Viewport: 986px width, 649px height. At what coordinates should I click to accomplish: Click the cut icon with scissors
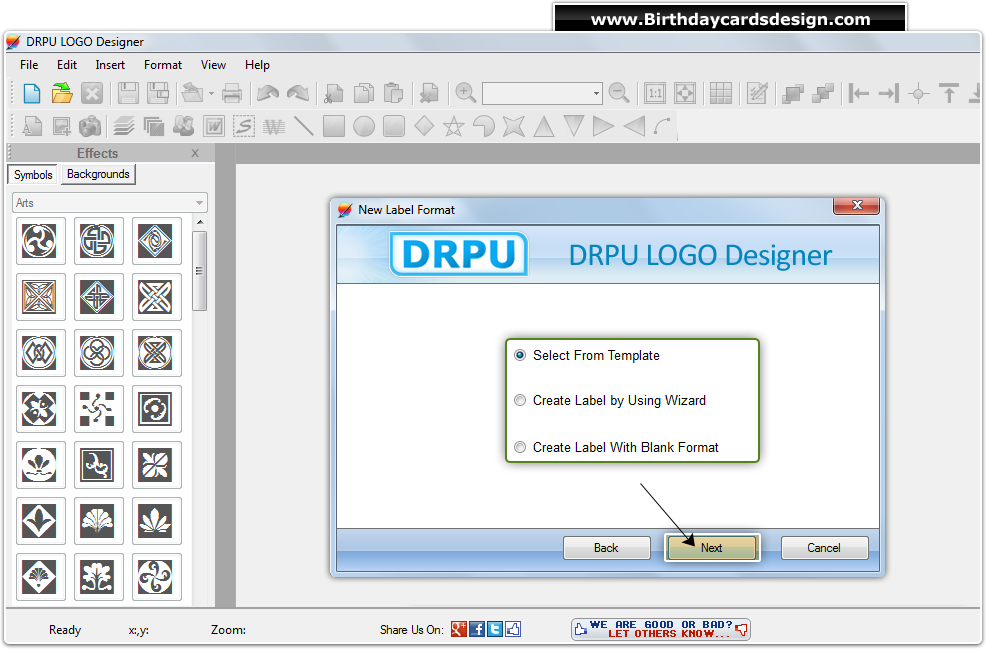[x=333, y=93]
